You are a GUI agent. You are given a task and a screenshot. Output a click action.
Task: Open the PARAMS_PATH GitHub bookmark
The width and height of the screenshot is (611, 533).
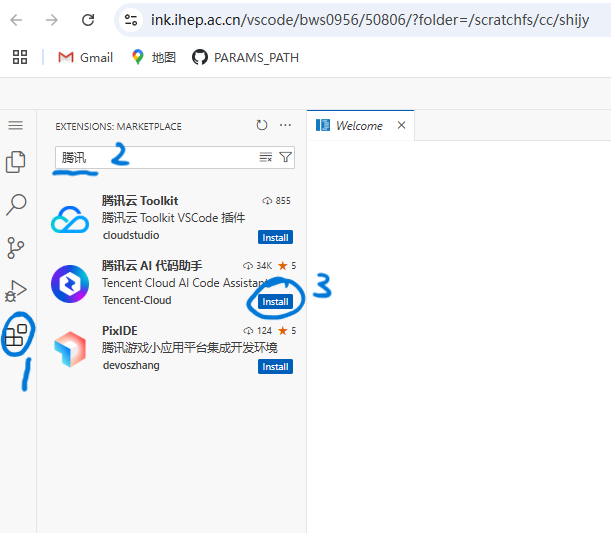[x=245, y=58]
